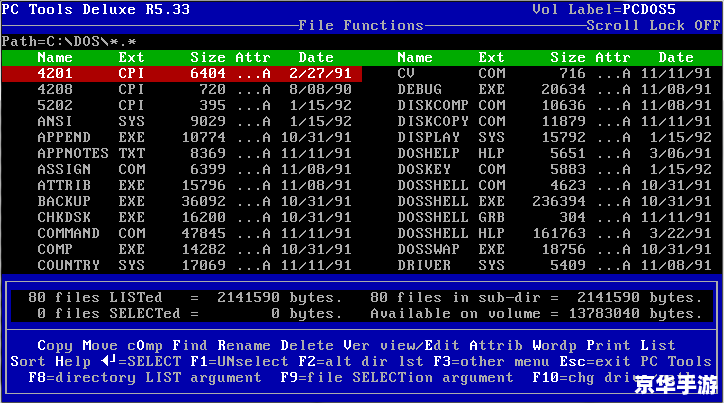
Task: Choose the List command
Action: pyautogui.click(x=658, y=346)
